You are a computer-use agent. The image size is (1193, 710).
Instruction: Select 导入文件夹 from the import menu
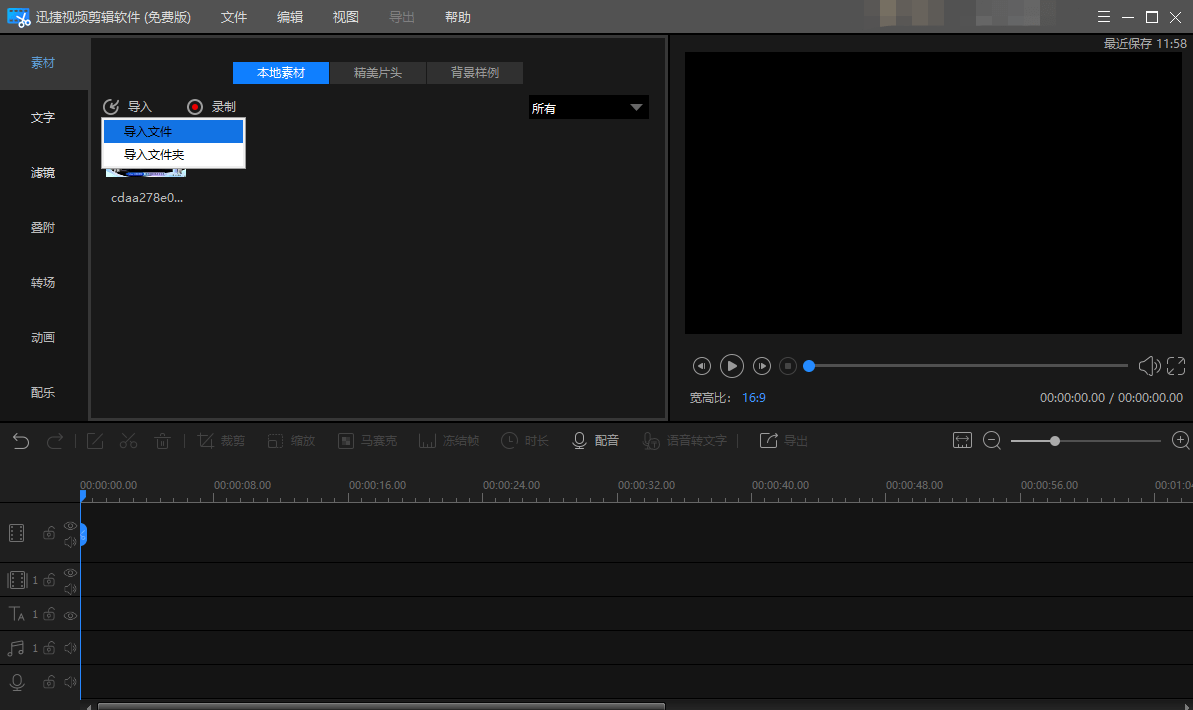point(154,155)
